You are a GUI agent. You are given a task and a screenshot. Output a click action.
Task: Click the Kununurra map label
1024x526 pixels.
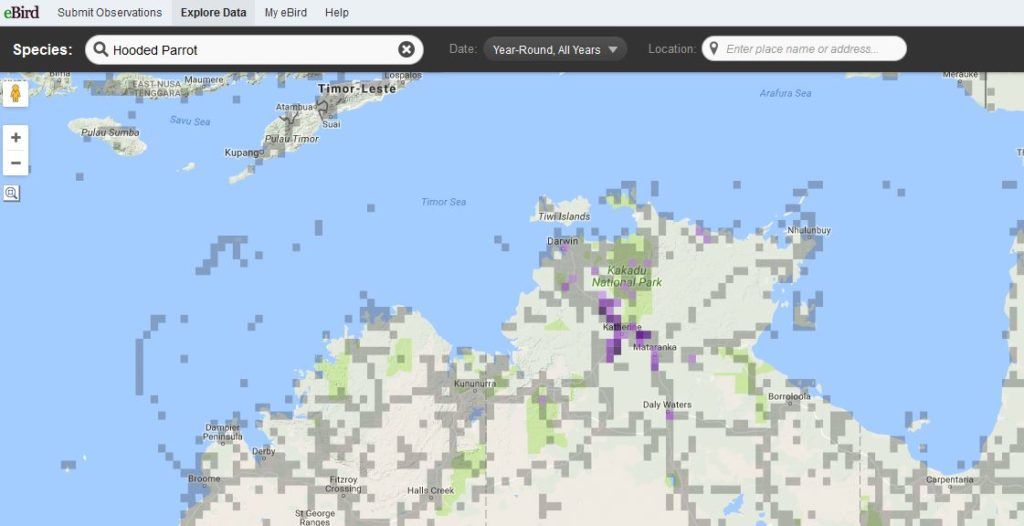475,384
